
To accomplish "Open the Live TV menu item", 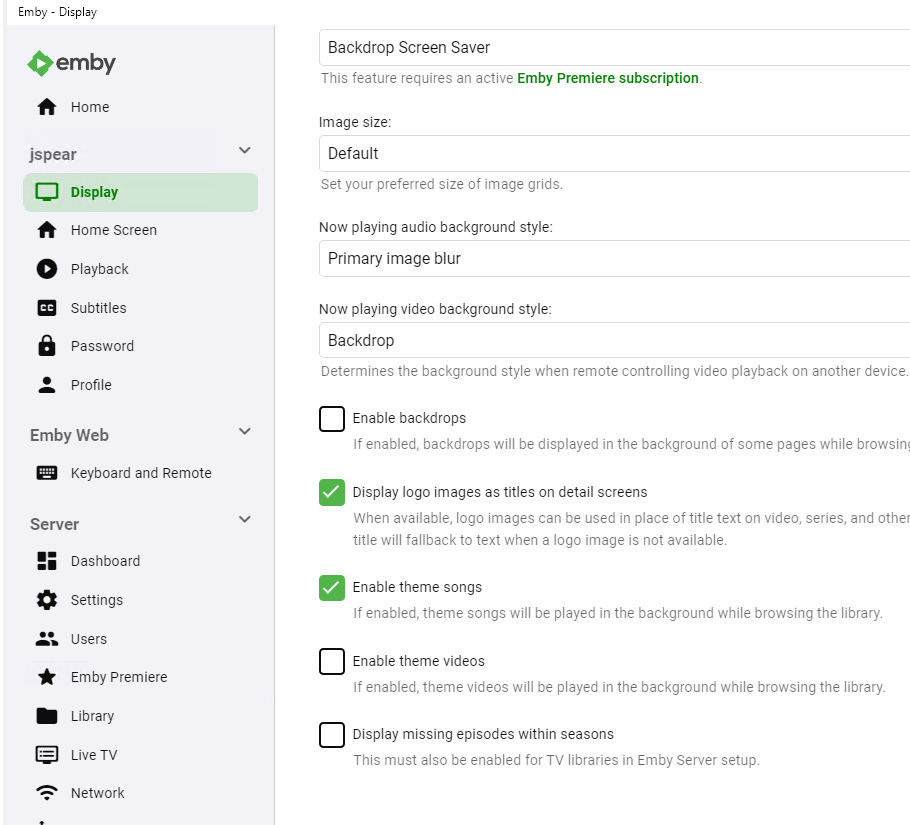I will (94, 755).
